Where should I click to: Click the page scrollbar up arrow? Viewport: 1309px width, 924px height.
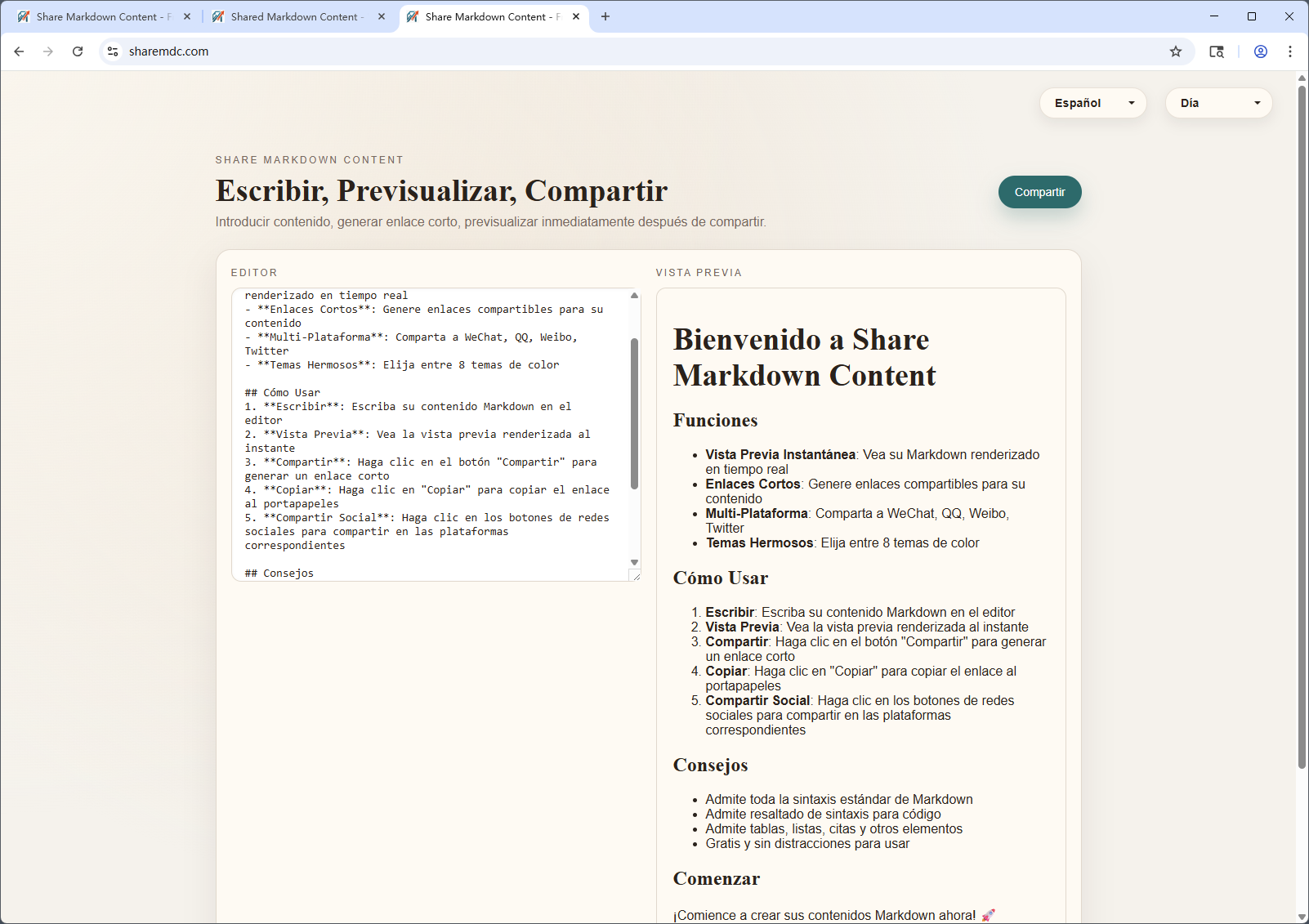pos(1302,78)
